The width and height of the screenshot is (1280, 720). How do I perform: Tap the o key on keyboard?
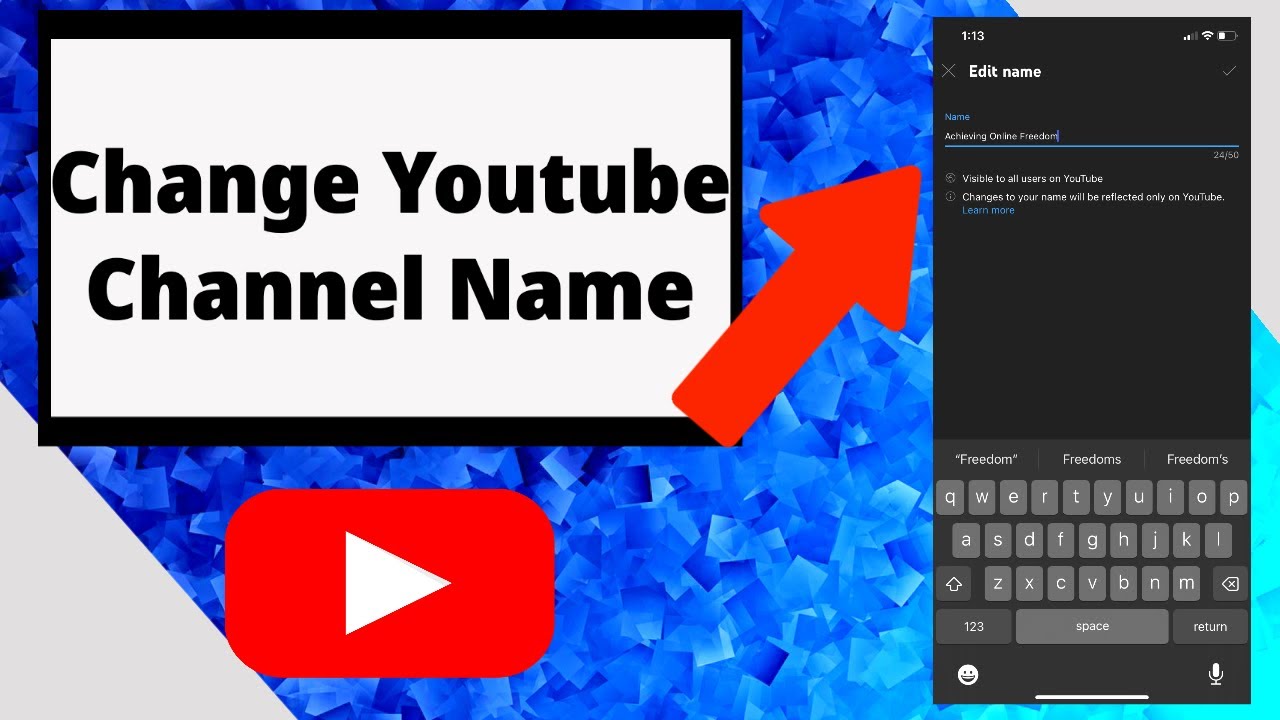(1202, 497)
